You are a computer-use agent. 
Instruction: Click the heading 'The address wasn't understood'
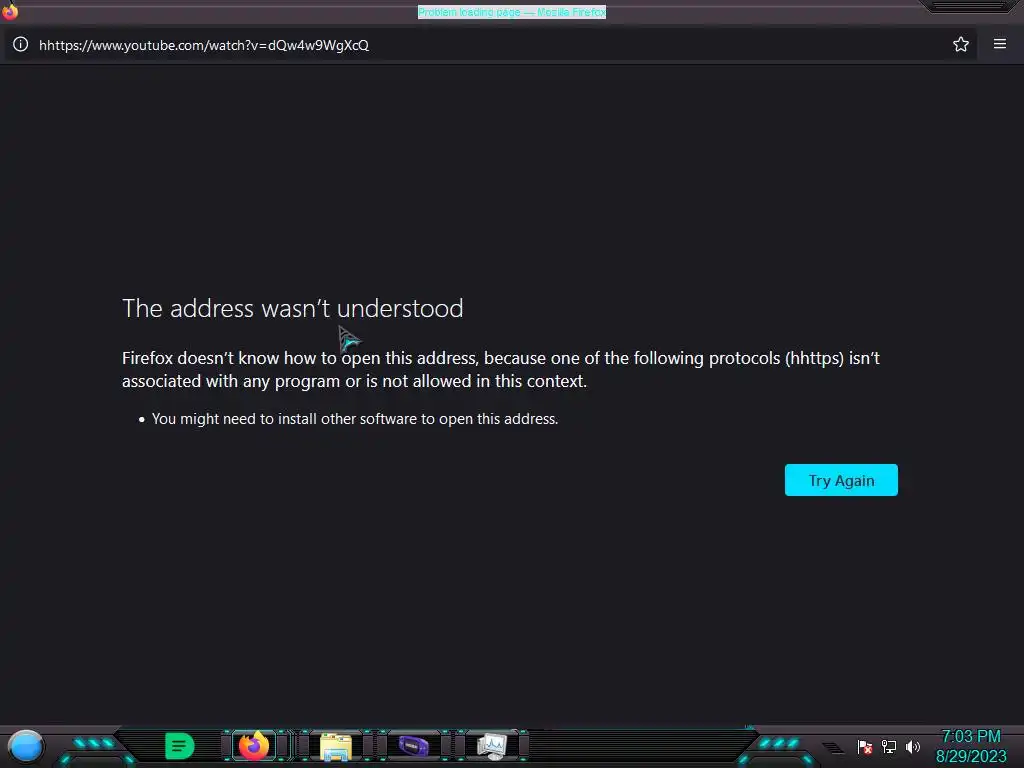point(293,308)
